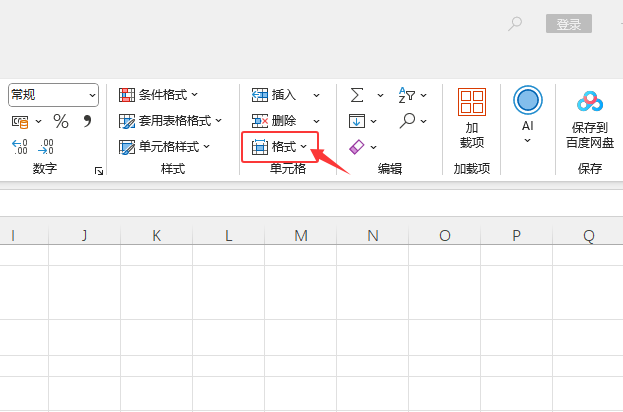The width and height of the screenshot is (623, 412).
Task: Click the 删除 delete cells button
Action: click(274, 121)
